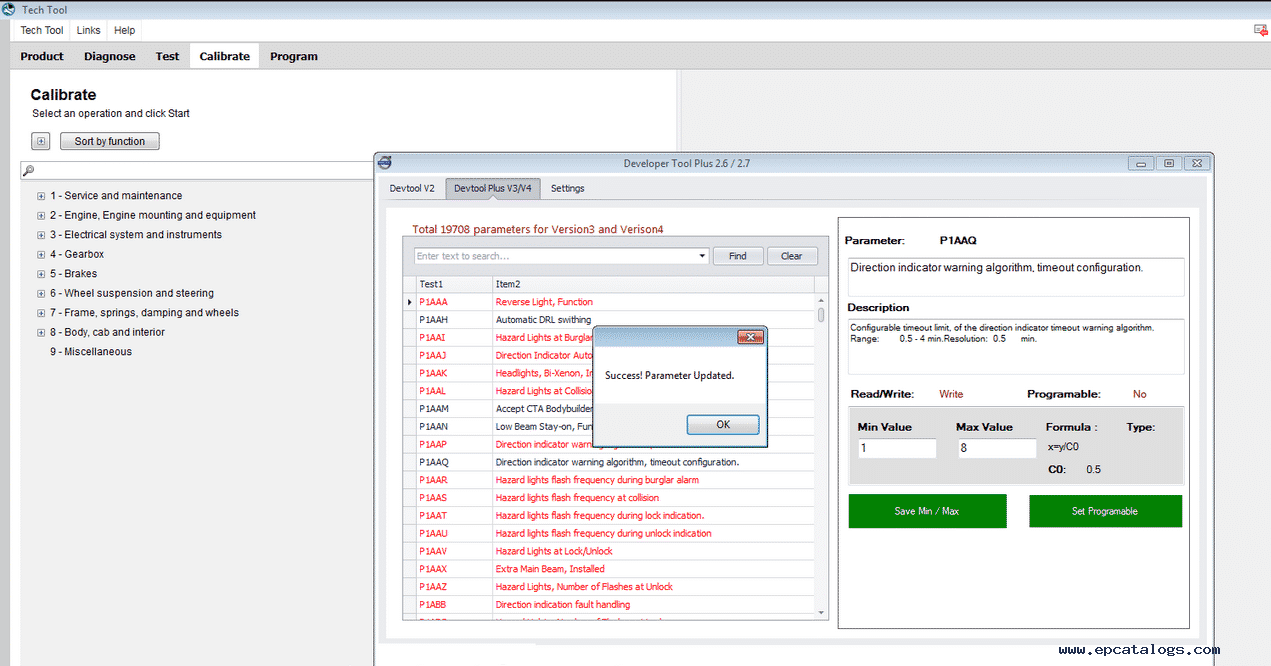Click the parameter name text box in the details panel
Screen dimensions: 1271x666
click(x=1016, y=277)
